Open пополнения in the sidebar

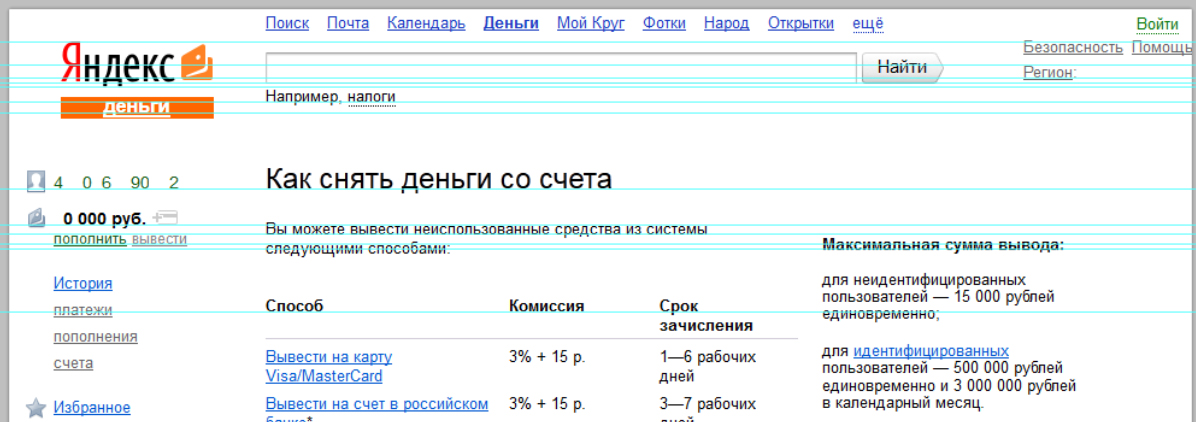click(95, 337)
